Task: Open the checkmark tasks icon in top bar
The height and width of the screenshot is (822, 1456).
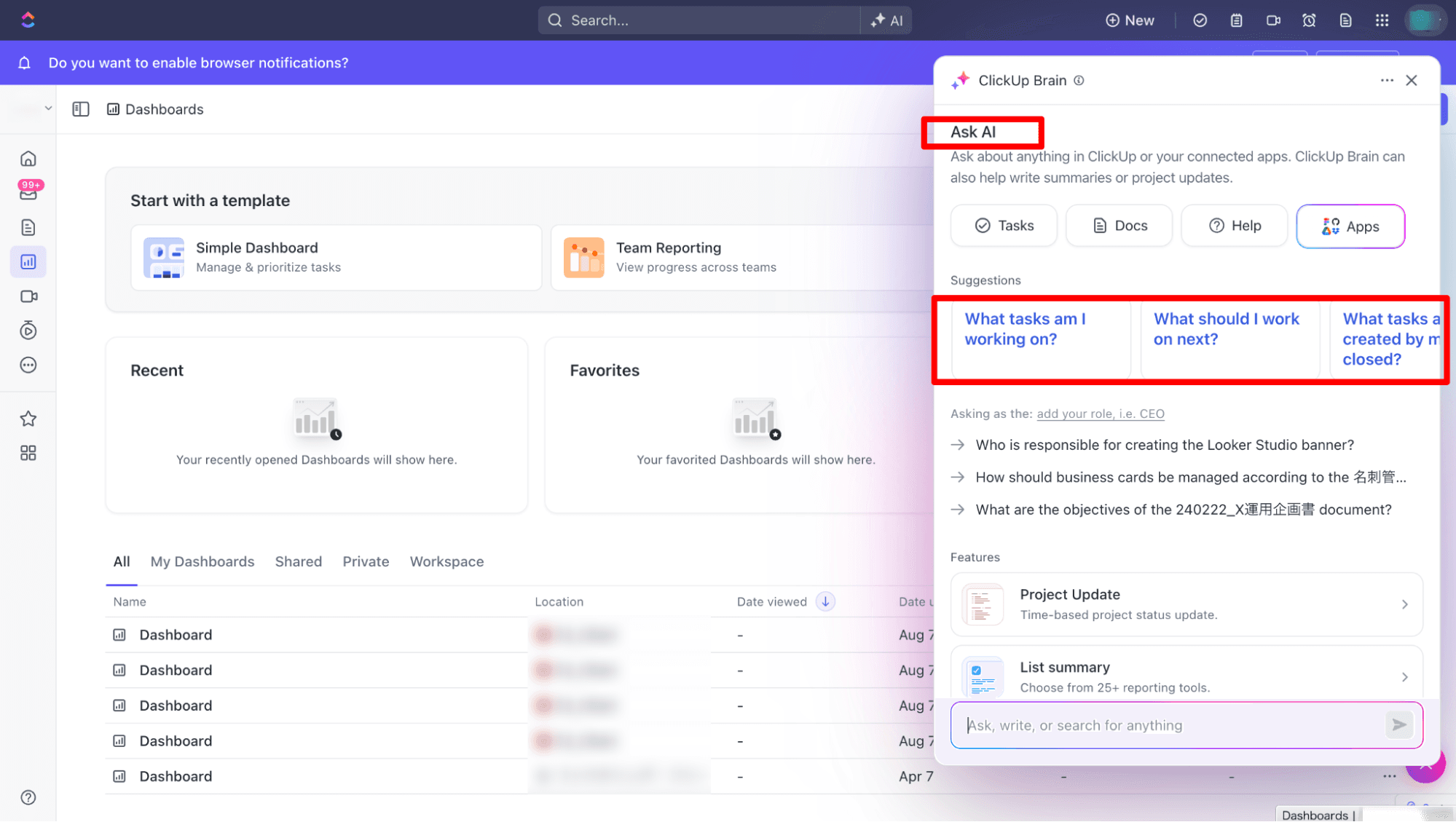Action: [1200, 20]
